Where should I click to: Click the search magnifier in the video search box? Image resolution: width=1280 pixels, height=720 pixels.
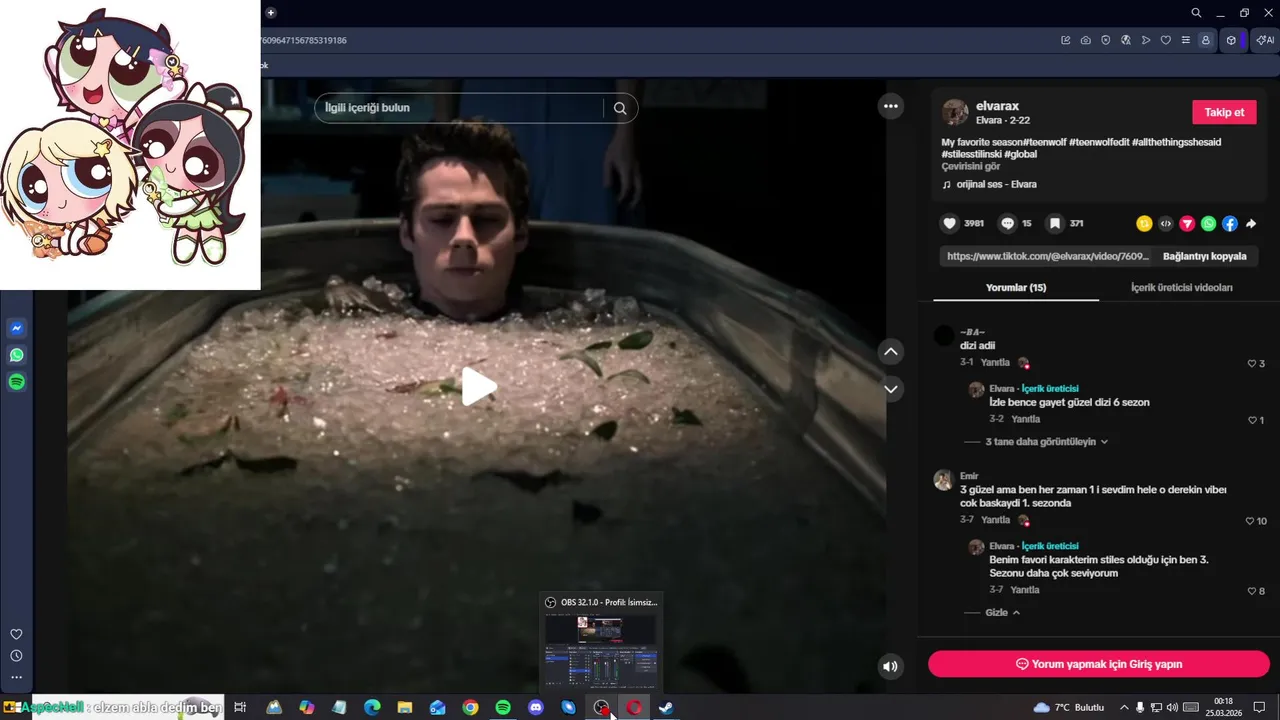pos(620,108)
